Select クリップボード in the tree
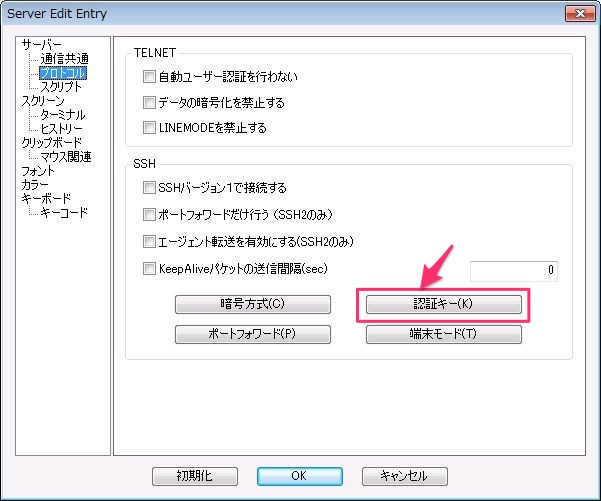 click(x=52, y=143)
